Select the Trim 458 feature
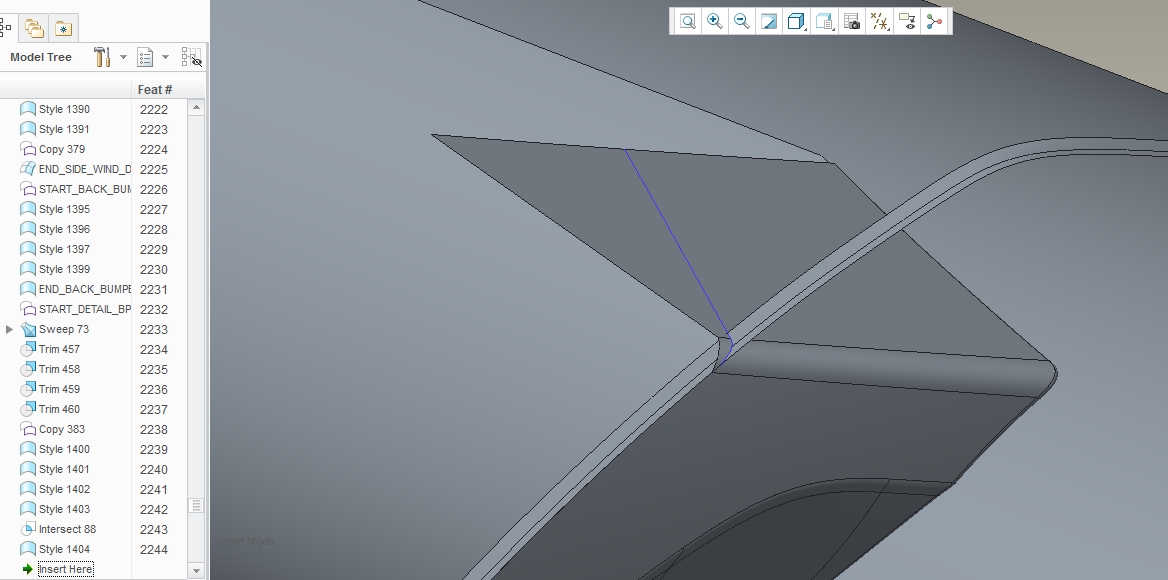 (x=59, y=369)
